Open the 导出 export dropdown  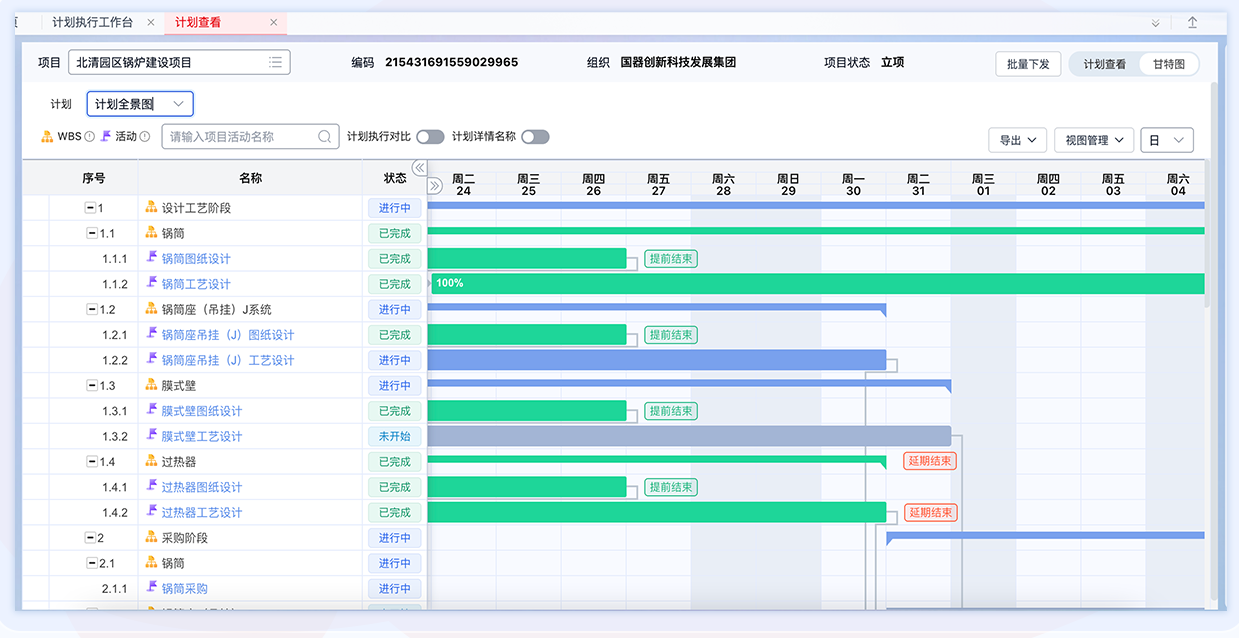pos(1017,141)
